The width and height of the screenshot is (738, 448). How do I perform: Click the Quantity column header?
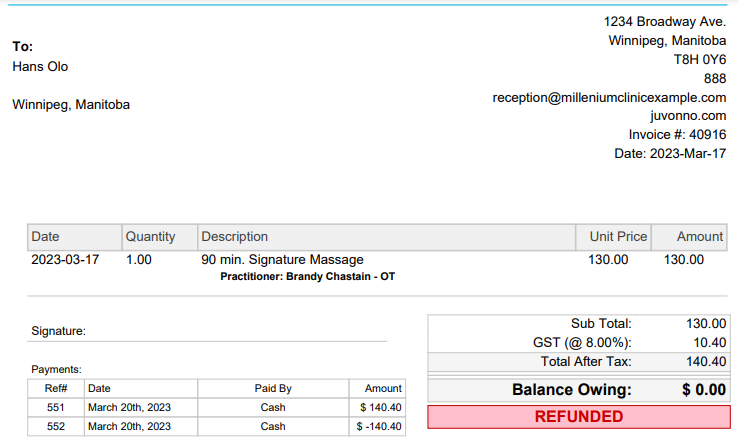click(150, 237)
